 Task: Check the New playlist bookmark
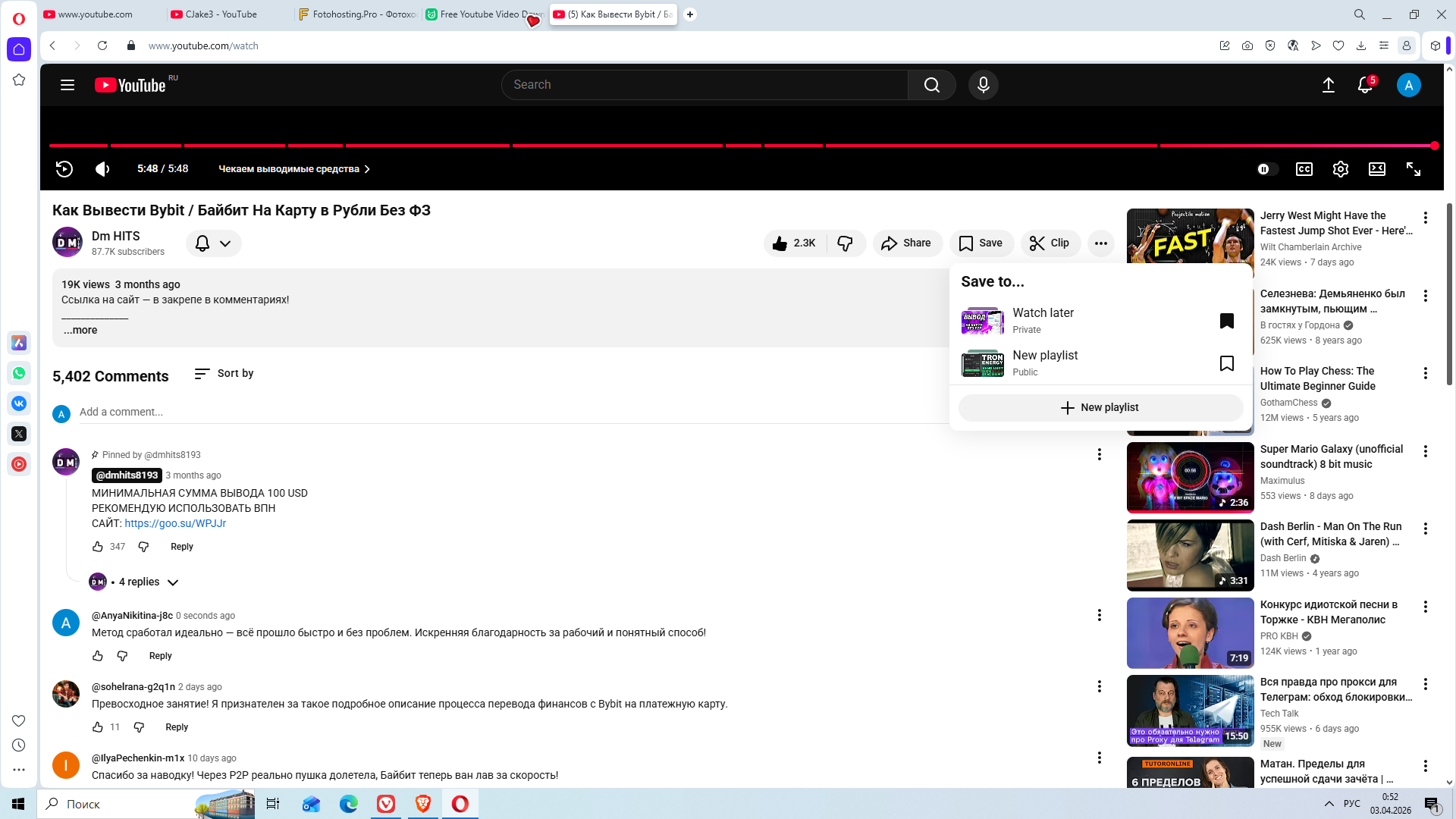(x=1226, y=363)
